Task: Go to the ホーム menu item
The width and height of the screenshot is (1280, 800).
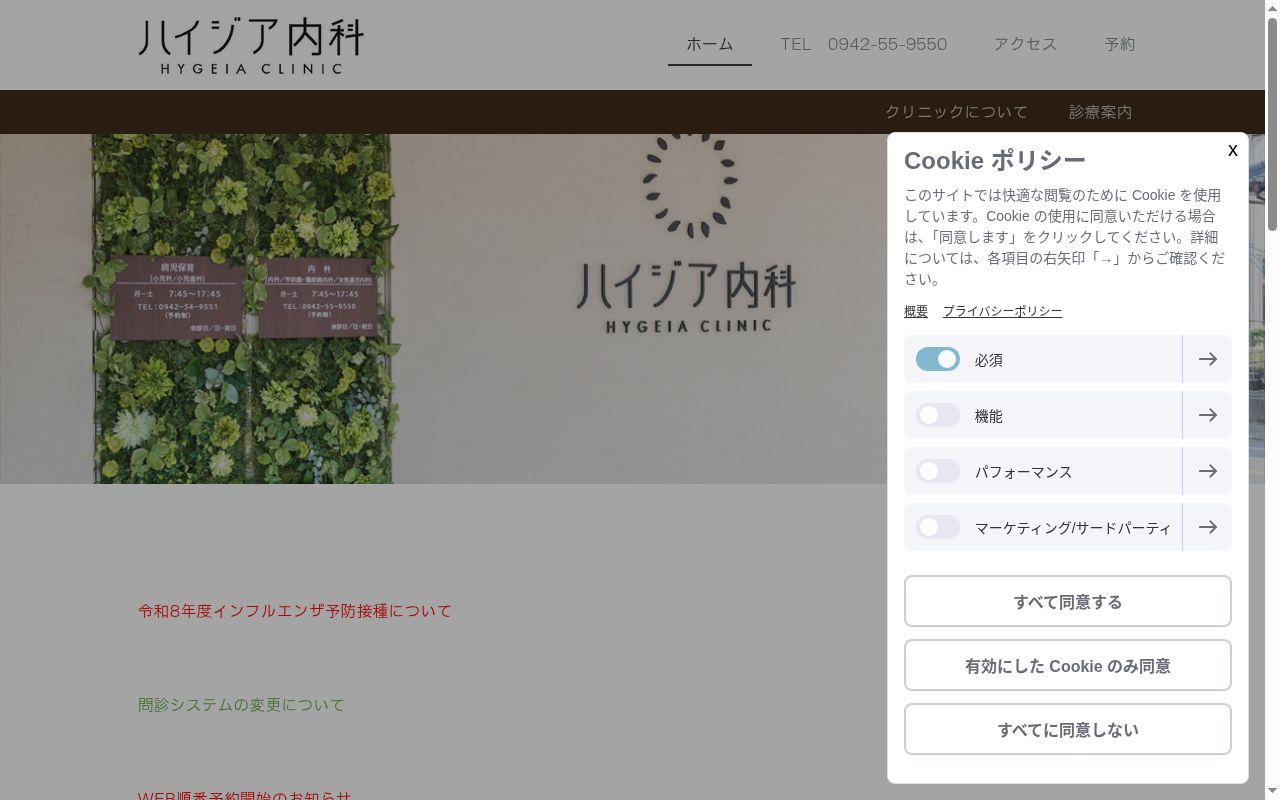Action: coord(710,44)
